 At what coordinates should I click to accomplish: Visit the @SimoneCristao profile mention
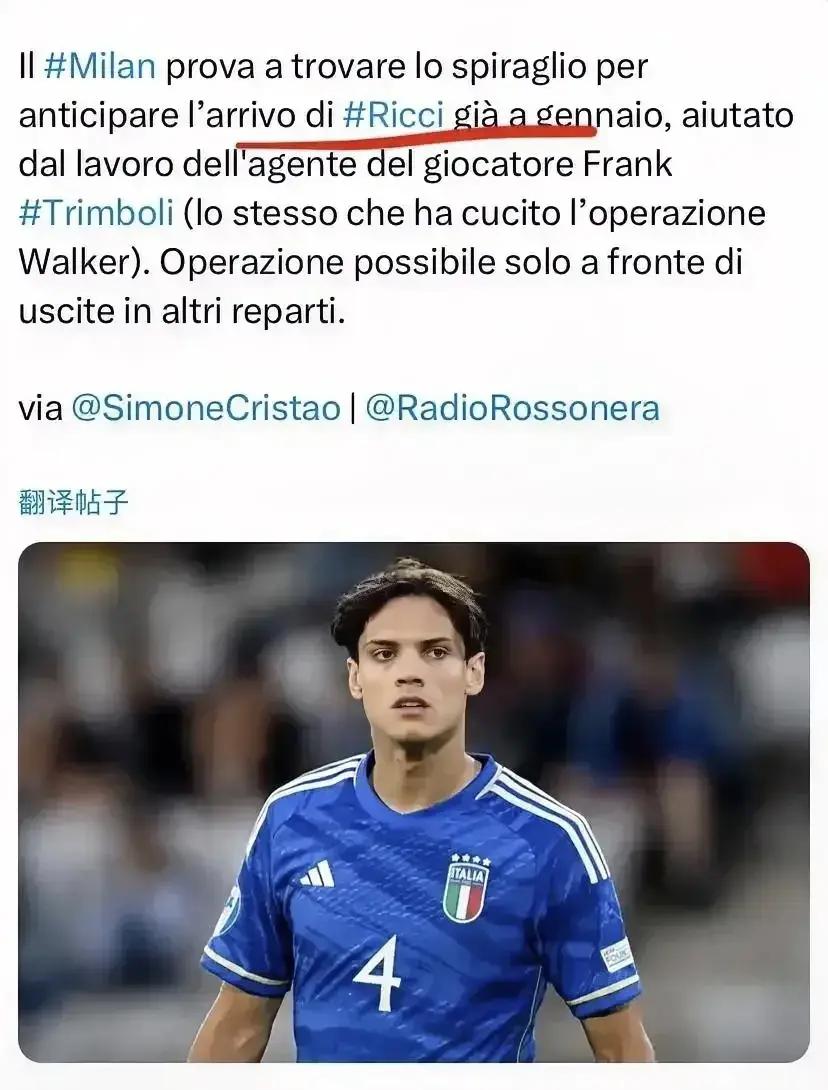tap(206, 408)
